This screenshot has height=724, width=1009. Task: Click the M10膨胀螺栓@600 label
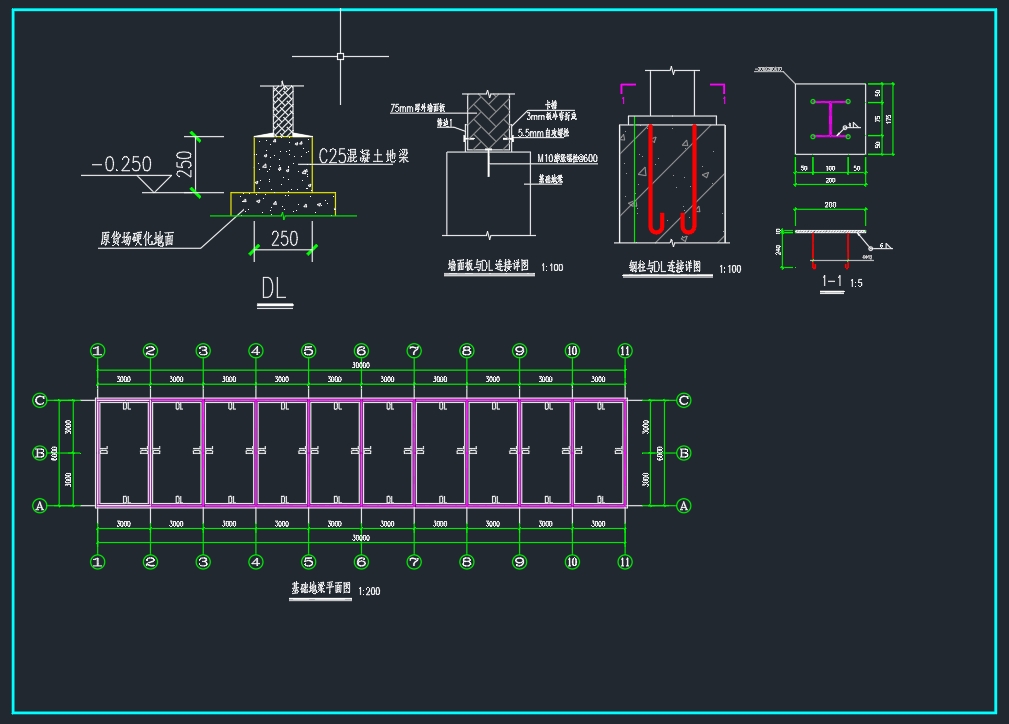[568, 158]
